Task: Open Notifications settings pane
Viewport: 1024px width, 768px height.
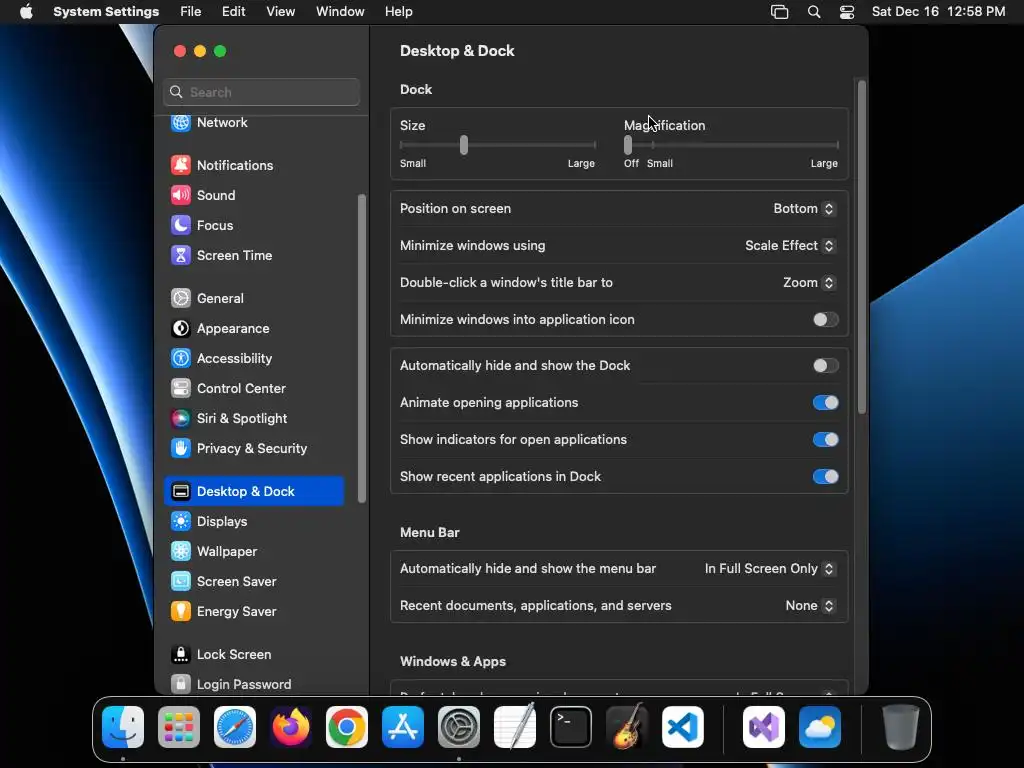Action: 254,165
